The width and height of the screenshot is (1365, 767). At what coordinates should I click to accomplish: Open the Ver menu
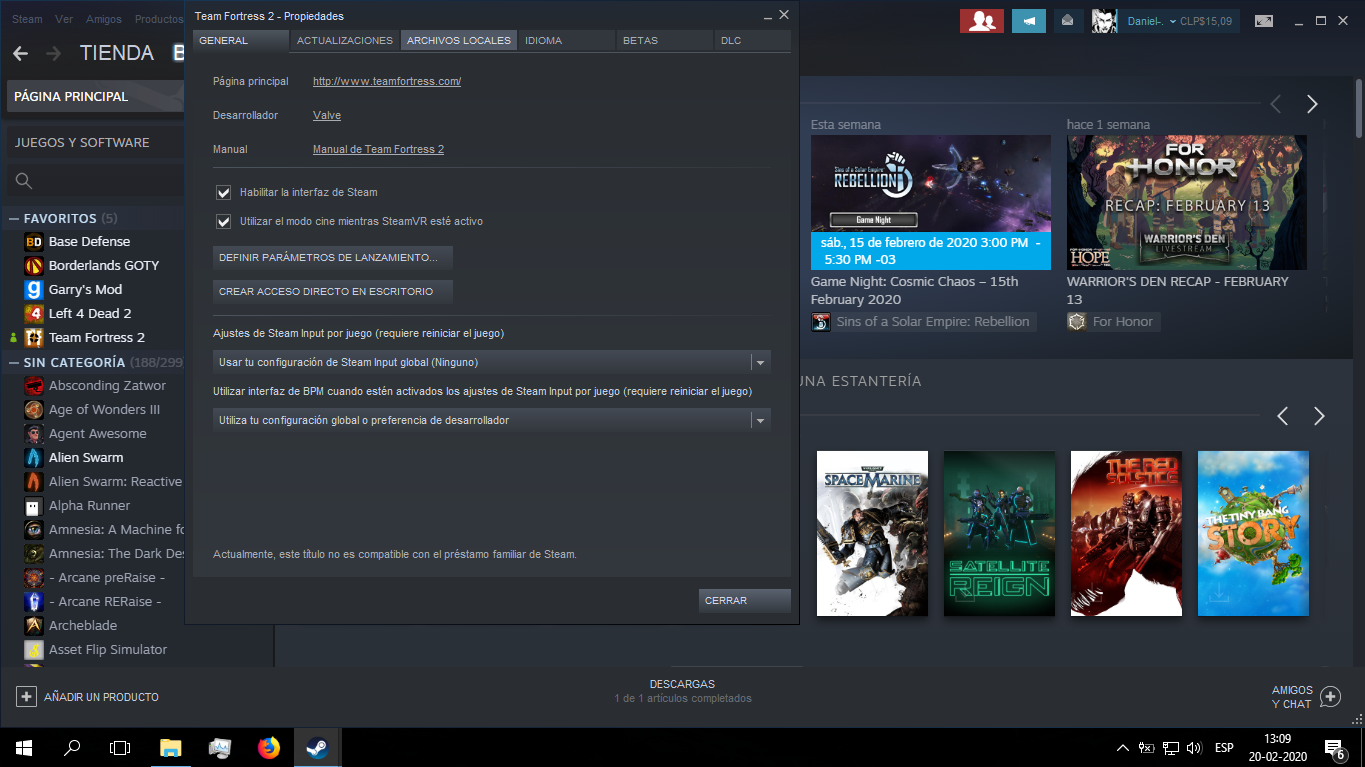[x=64, y=19]
